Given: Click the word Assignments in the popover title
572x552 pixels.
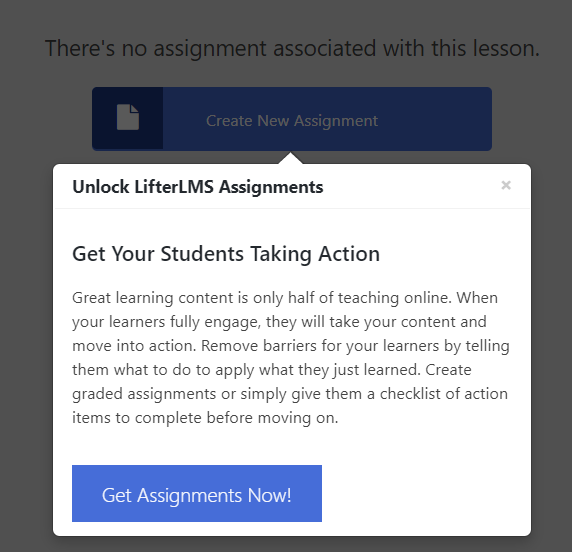Looking at the screenshot, I should (x=271, y=188).
